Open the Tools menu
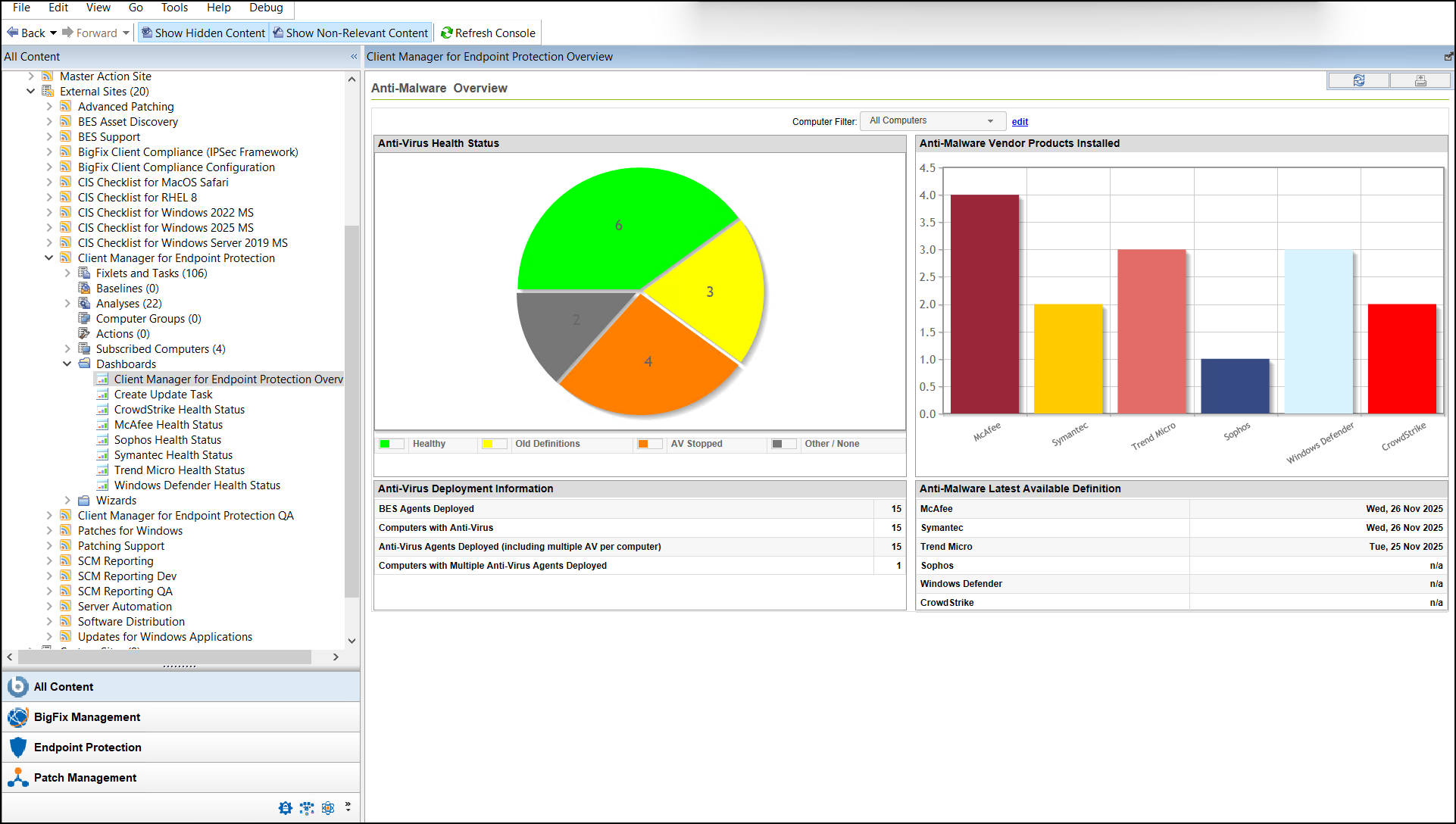The image size is (1456, 824). 174,8
